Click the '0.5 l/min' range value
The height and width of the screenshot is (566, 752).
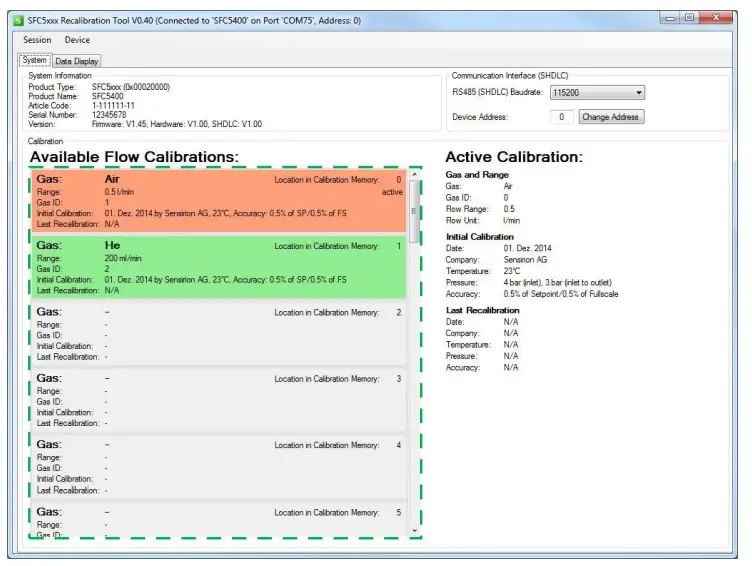coord(119,192)
